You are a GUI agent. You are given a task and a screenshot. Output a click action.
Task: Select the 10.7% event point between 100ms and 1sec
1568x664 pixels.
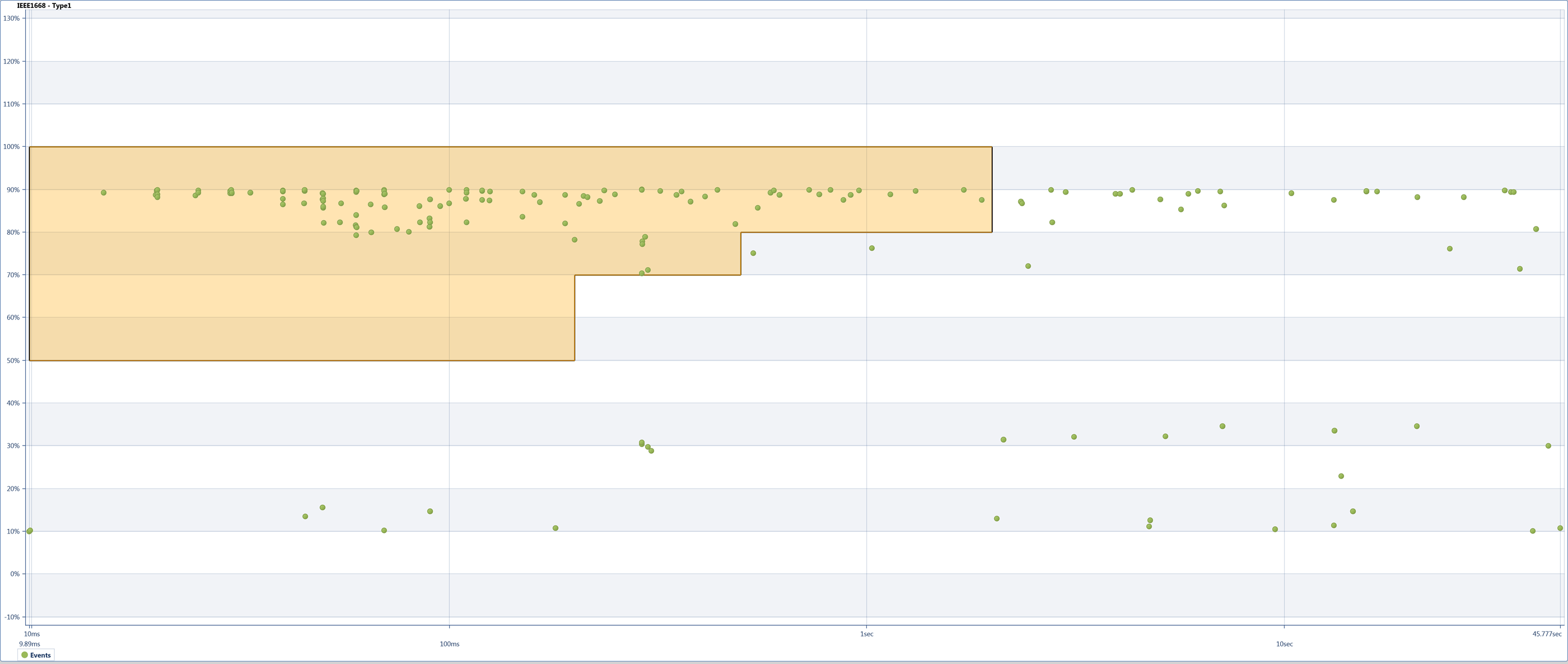click(x=555, y=528)
